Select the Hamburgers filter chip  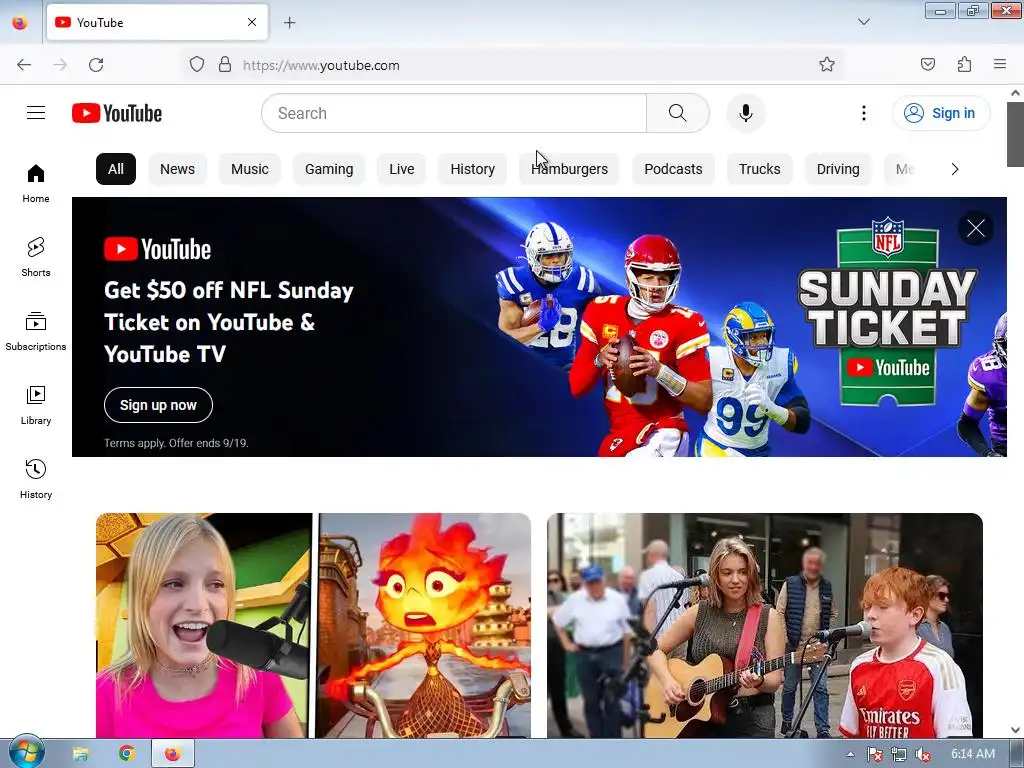(569, 169)
